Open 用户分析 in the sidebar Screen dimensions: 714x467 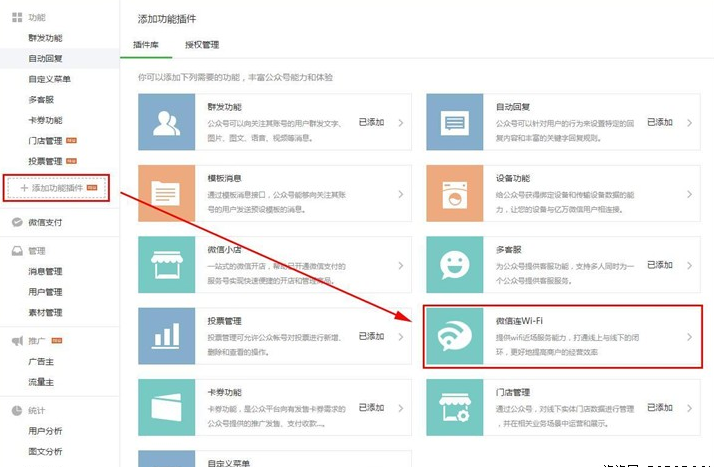pos(46,431)
